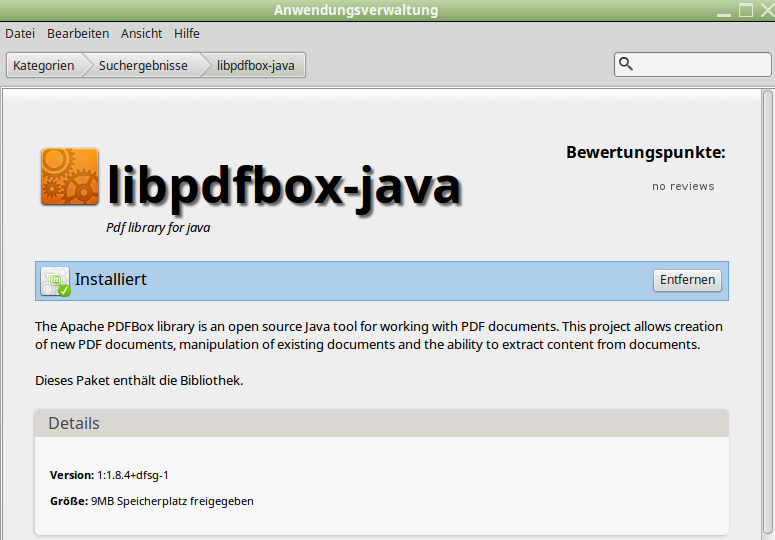Select the libpdfbox-java breadcrumb
The height and width of the screenshot is (540, 775).
pos(256,66)
